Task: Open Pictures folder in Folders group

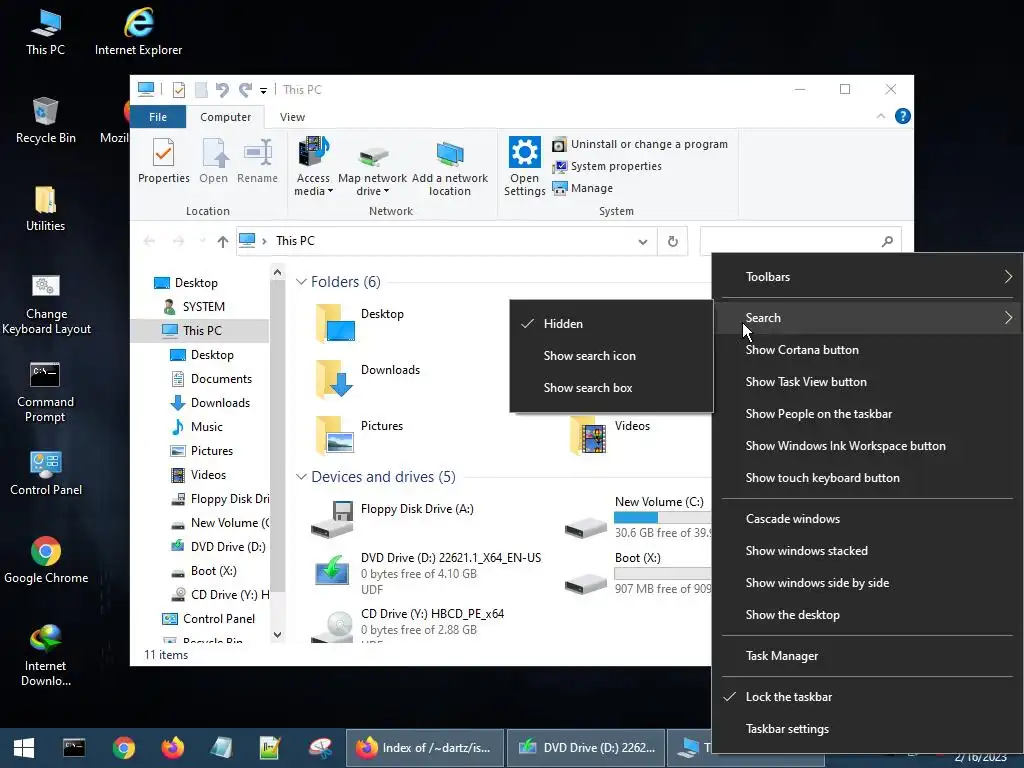Action: pyautogui.click(x=359, y=435)
